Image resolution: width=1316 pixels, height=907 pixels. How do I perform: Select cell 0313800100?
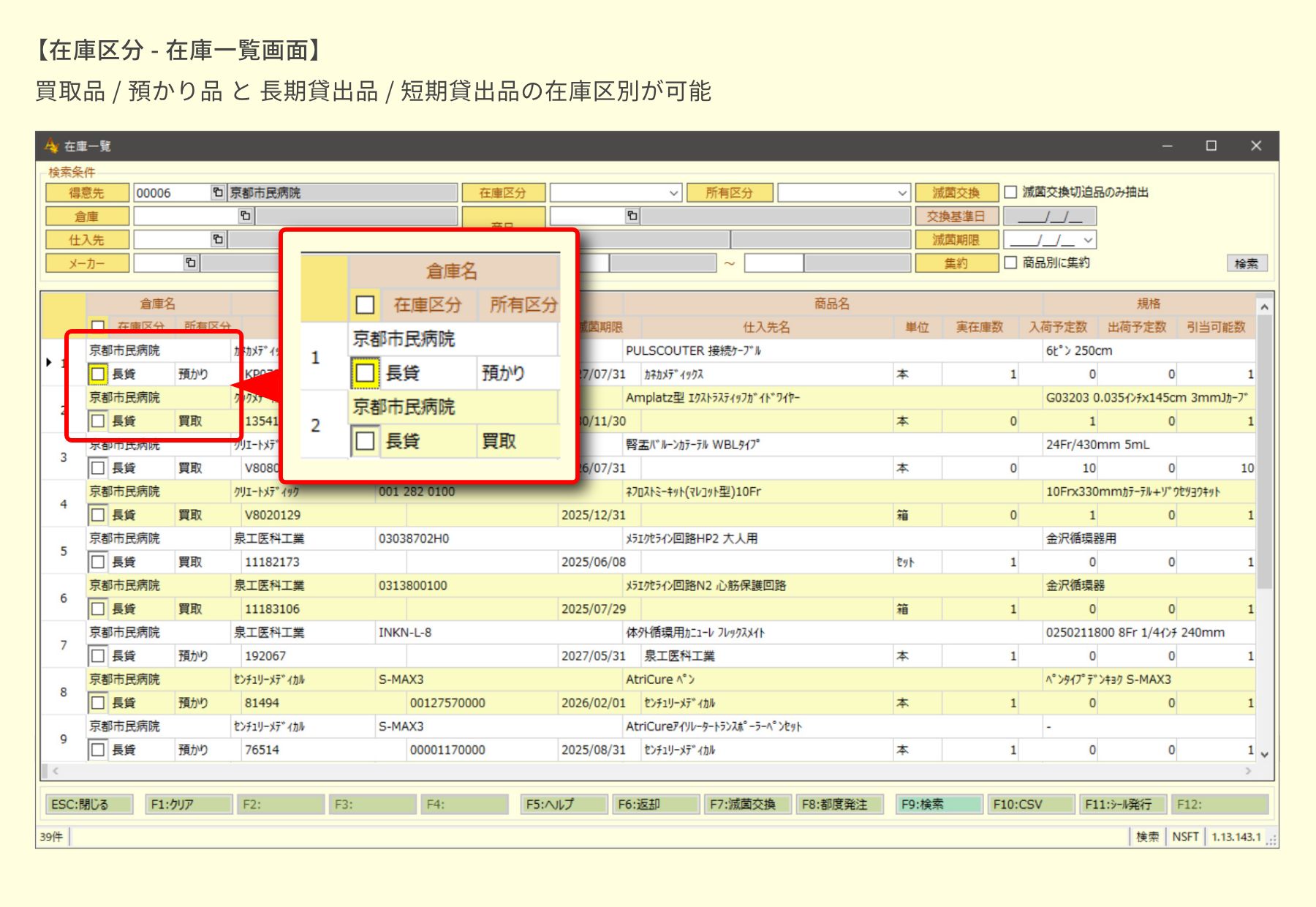[499, 585]
